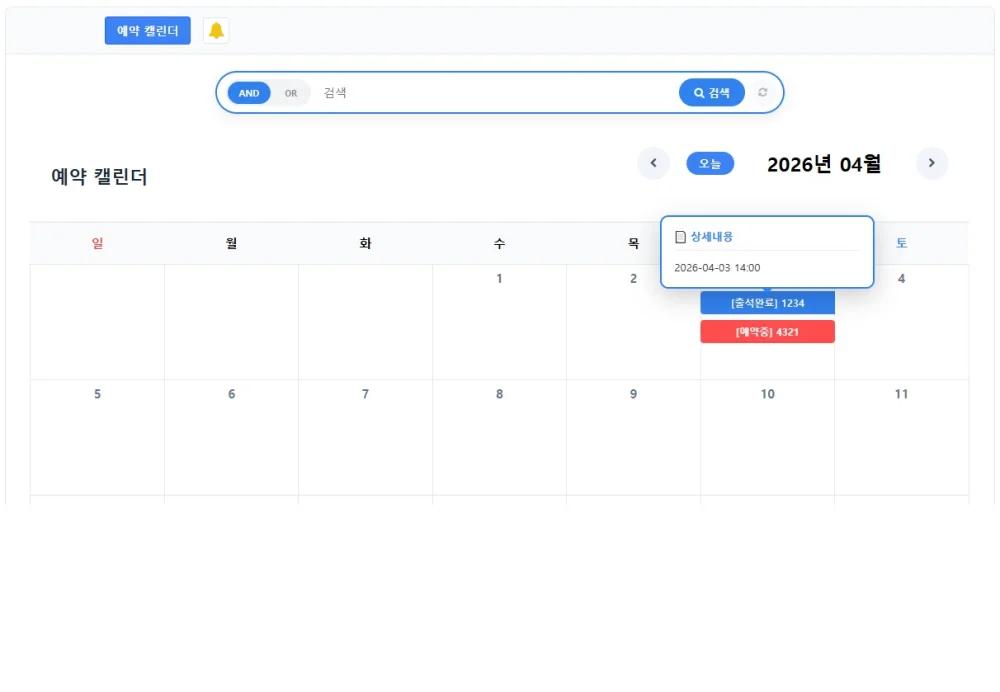This screenshot has height=692, width=1000.
Task: Select calendar date 9
Action: [633, 394]
